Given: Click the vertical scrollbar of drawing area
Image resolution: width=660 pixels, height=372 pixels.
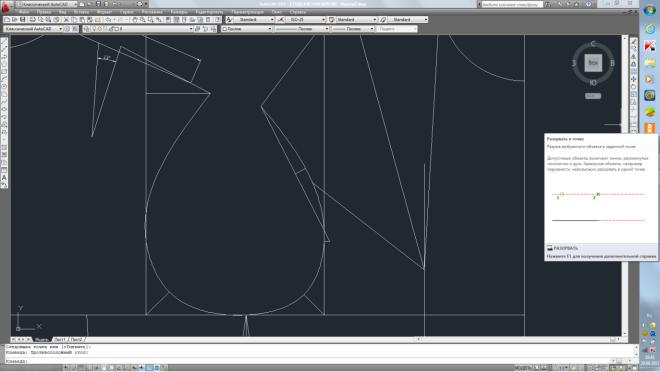Looking at the screenshot, I should point(625,185).
